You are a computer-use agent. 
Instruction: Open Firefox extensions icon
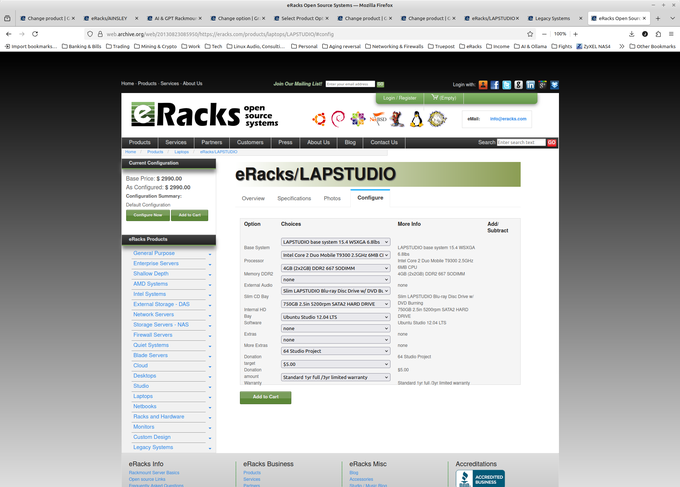(x=658, y=34)
